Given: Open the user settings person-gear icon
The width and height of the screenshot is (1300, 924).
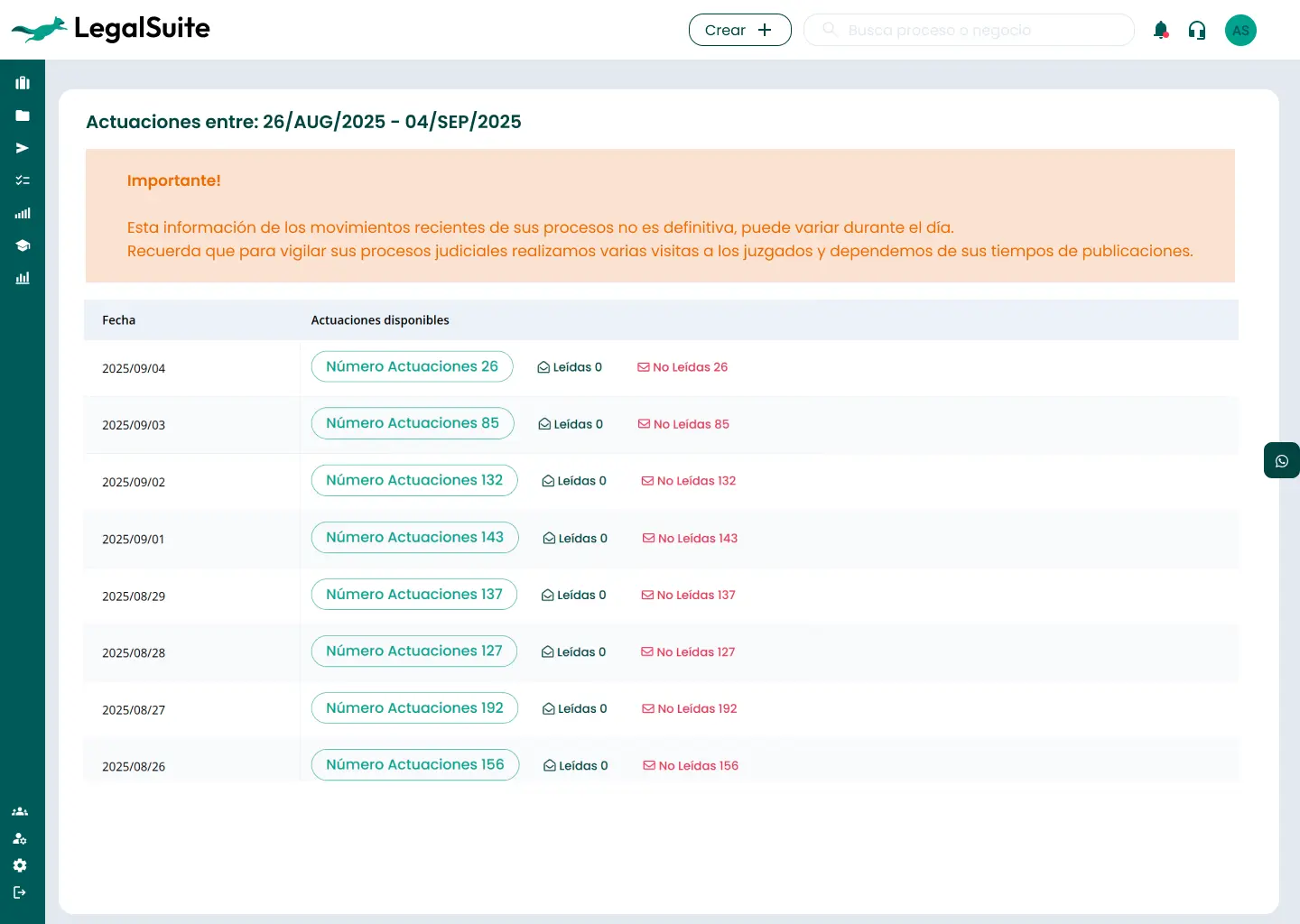Looking at the screenshot, I should 20,838.
